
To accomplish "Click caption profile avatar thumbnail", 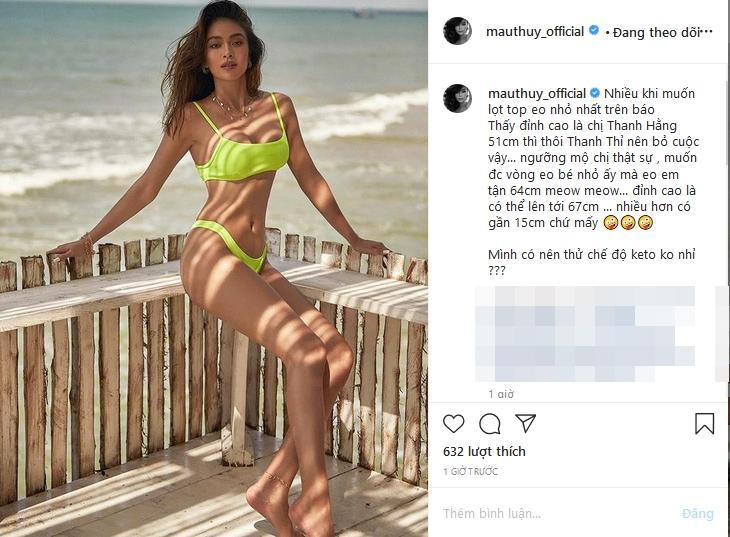I will pos(458,99).
